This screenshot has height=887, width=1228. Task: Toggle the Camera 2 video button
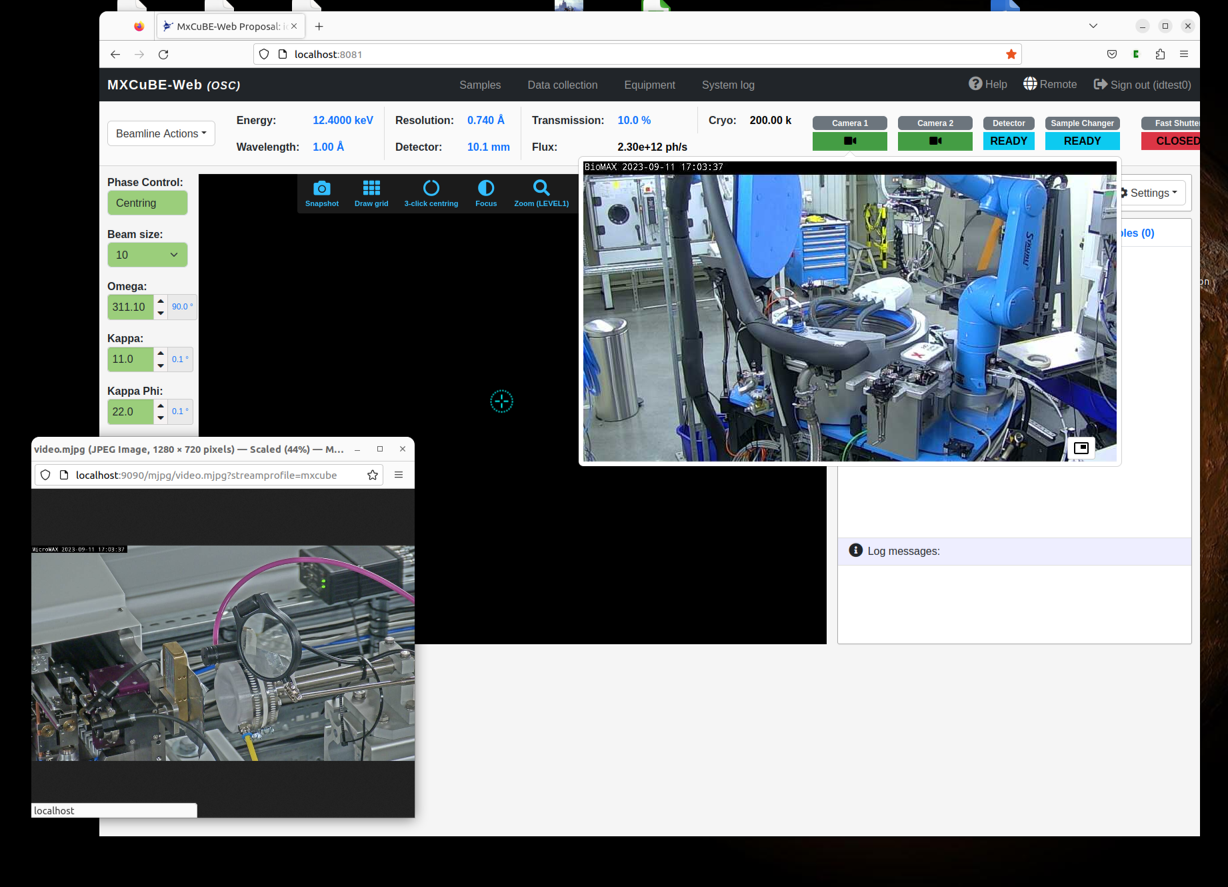pos(935,141)
